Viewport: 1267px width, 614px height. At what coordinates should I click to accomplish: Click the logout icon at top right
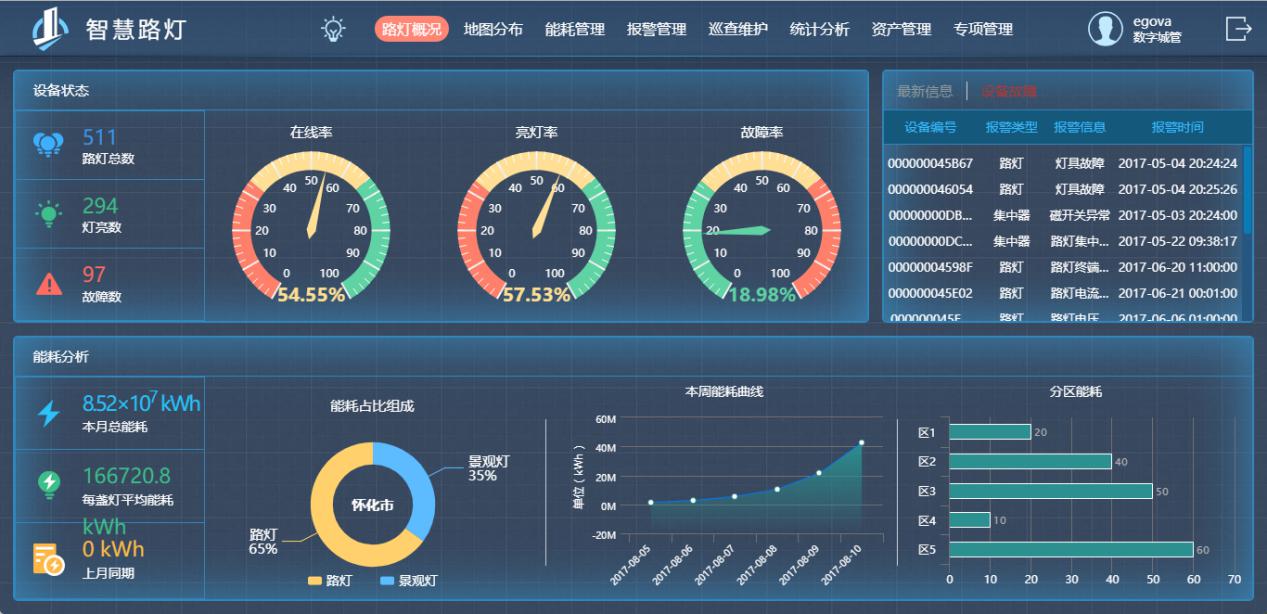[x=1238, y=29]
